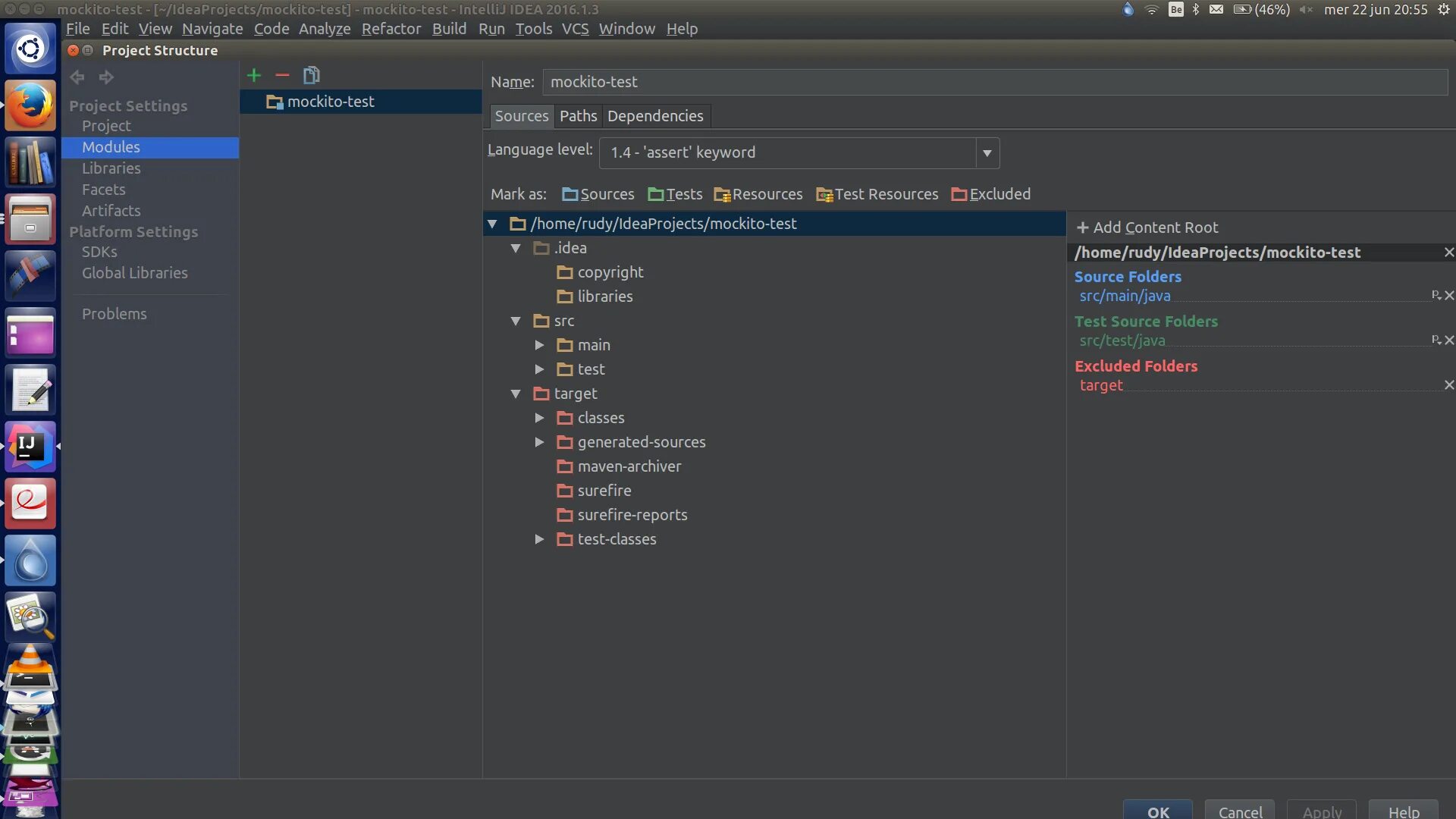Viewport: 1456px width, 819px height.
Task: Open file manager drawer in launcher
Action: [x=30, y=219]
